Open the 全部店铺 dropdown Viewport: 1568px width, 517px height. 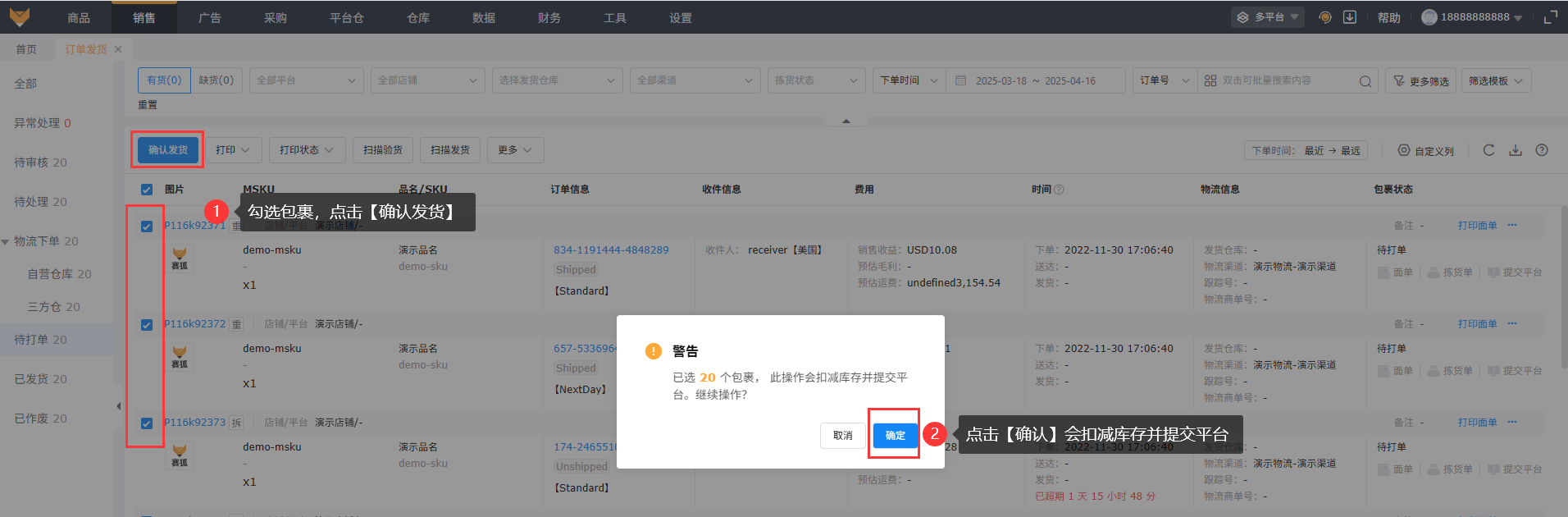pos(428,80)
